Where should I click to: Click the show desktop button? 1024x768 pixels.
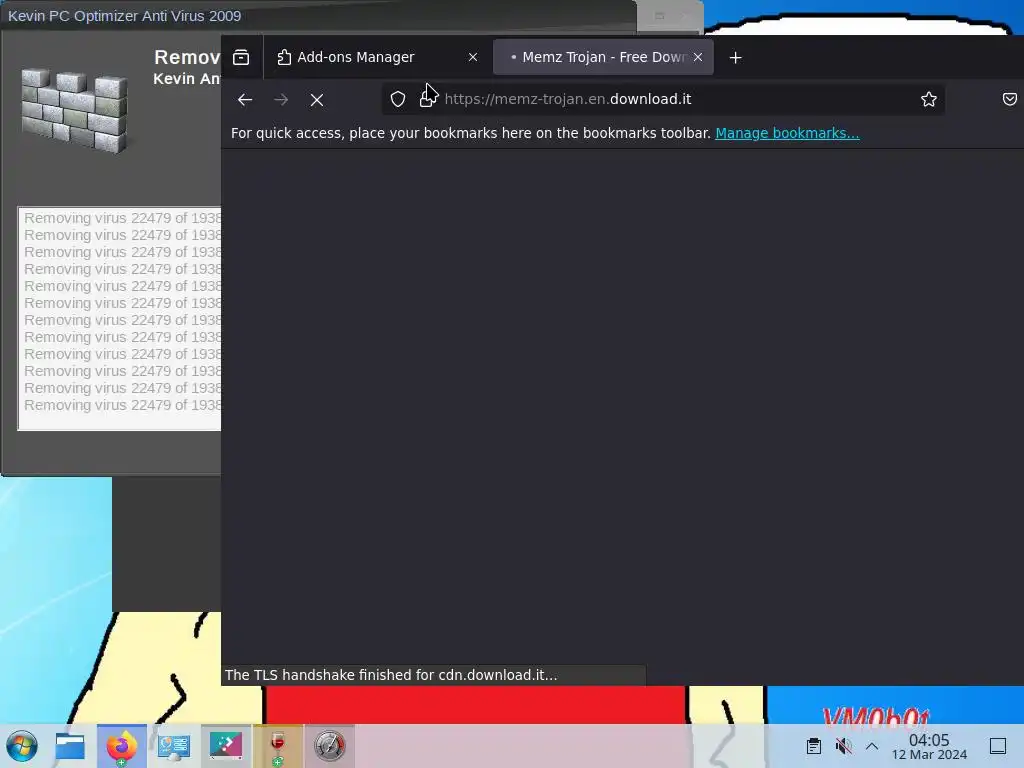click(x=998, y=746)
